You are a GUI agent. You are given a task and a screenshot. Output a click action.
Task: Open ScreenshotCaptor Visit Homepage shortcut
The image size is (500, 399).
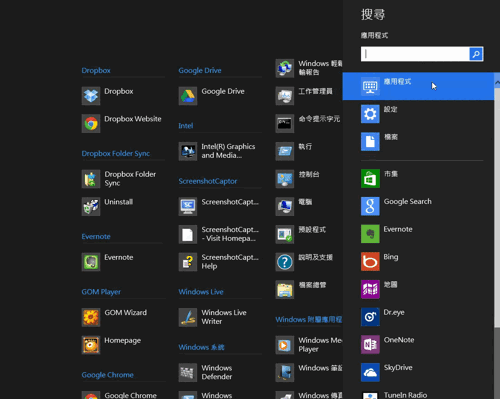219,234
